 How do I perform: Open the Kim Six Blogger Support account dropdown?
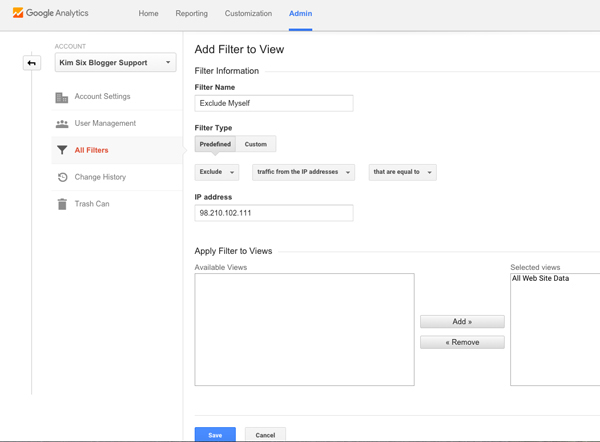(x=116, y=63)
